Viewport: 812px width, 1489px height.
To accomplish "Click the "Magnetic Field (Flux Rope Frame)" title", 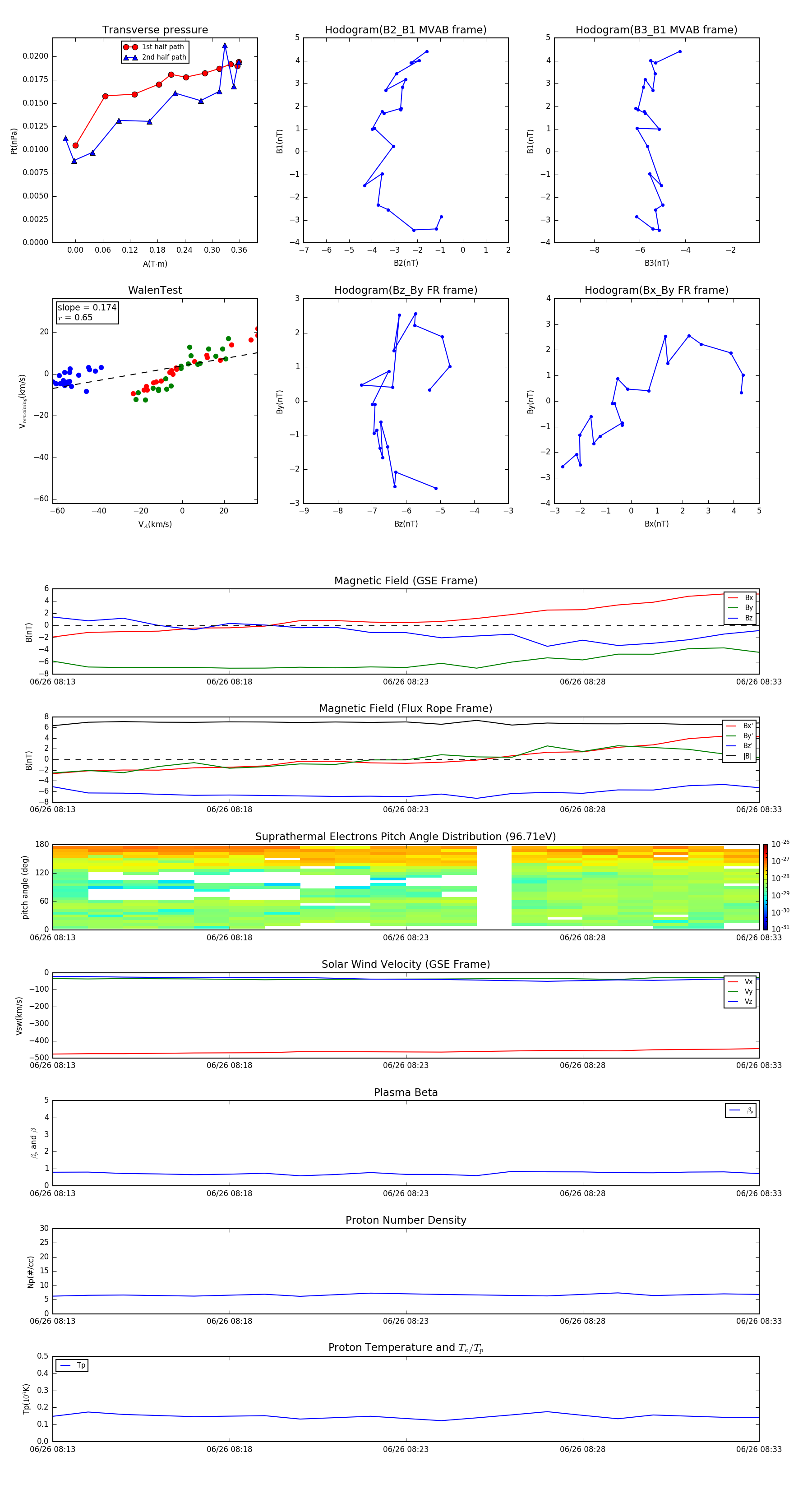I will (406, 708).
